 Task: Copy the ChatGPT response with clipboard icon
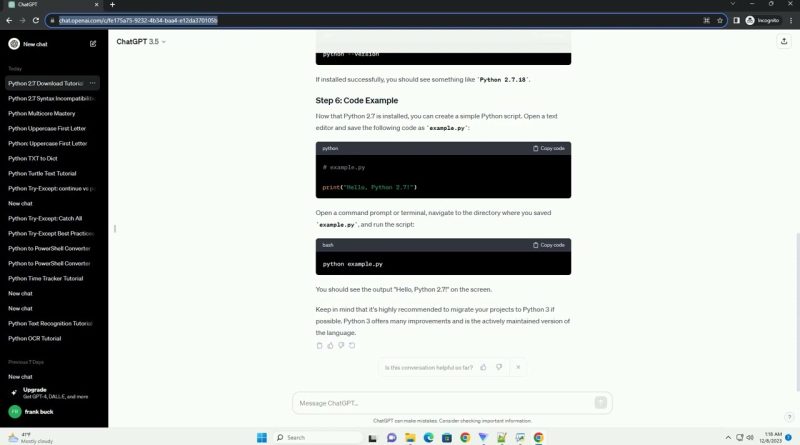pos(319,345)
